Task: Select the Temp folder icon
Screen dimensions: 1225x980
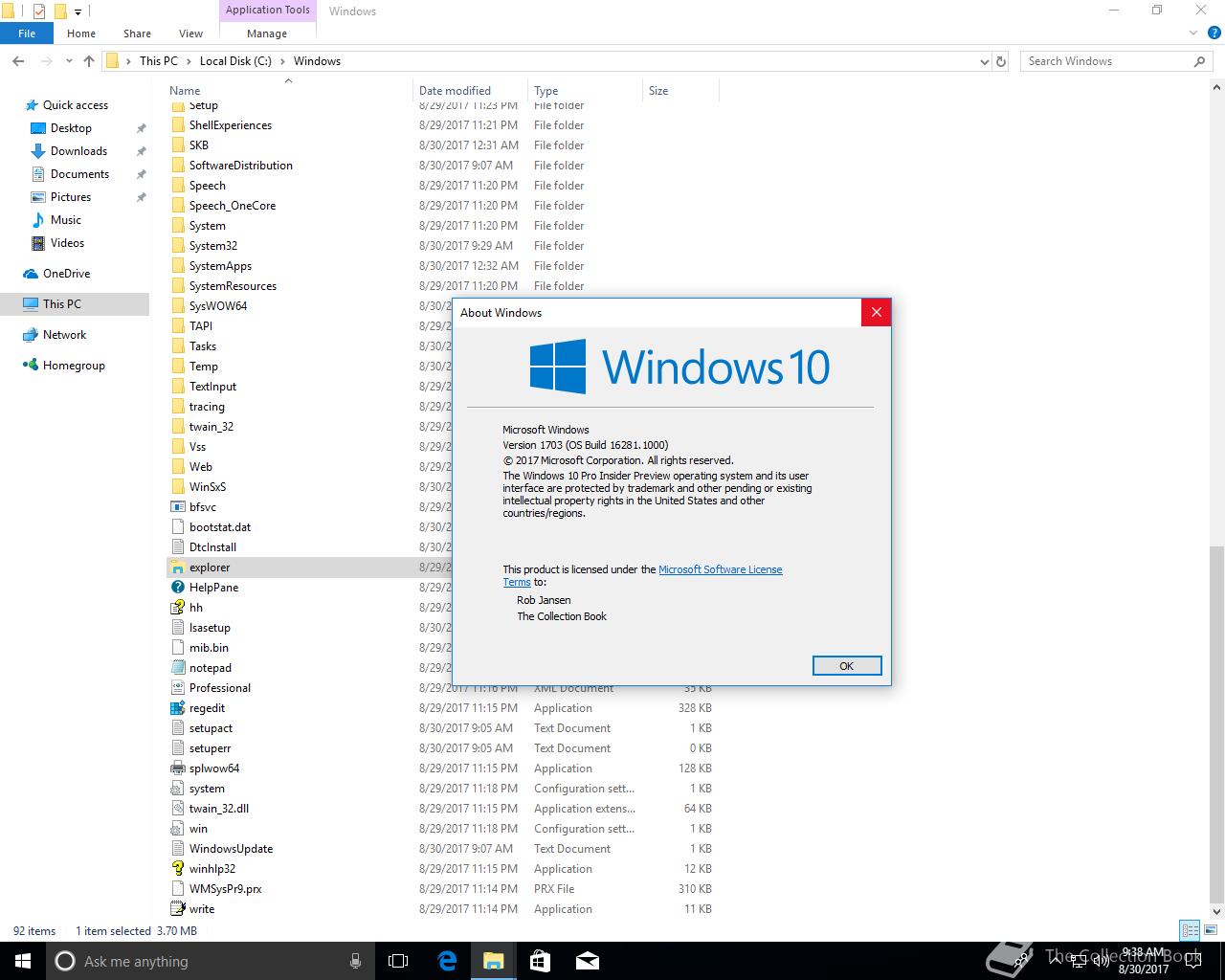Action: point(177,367)
